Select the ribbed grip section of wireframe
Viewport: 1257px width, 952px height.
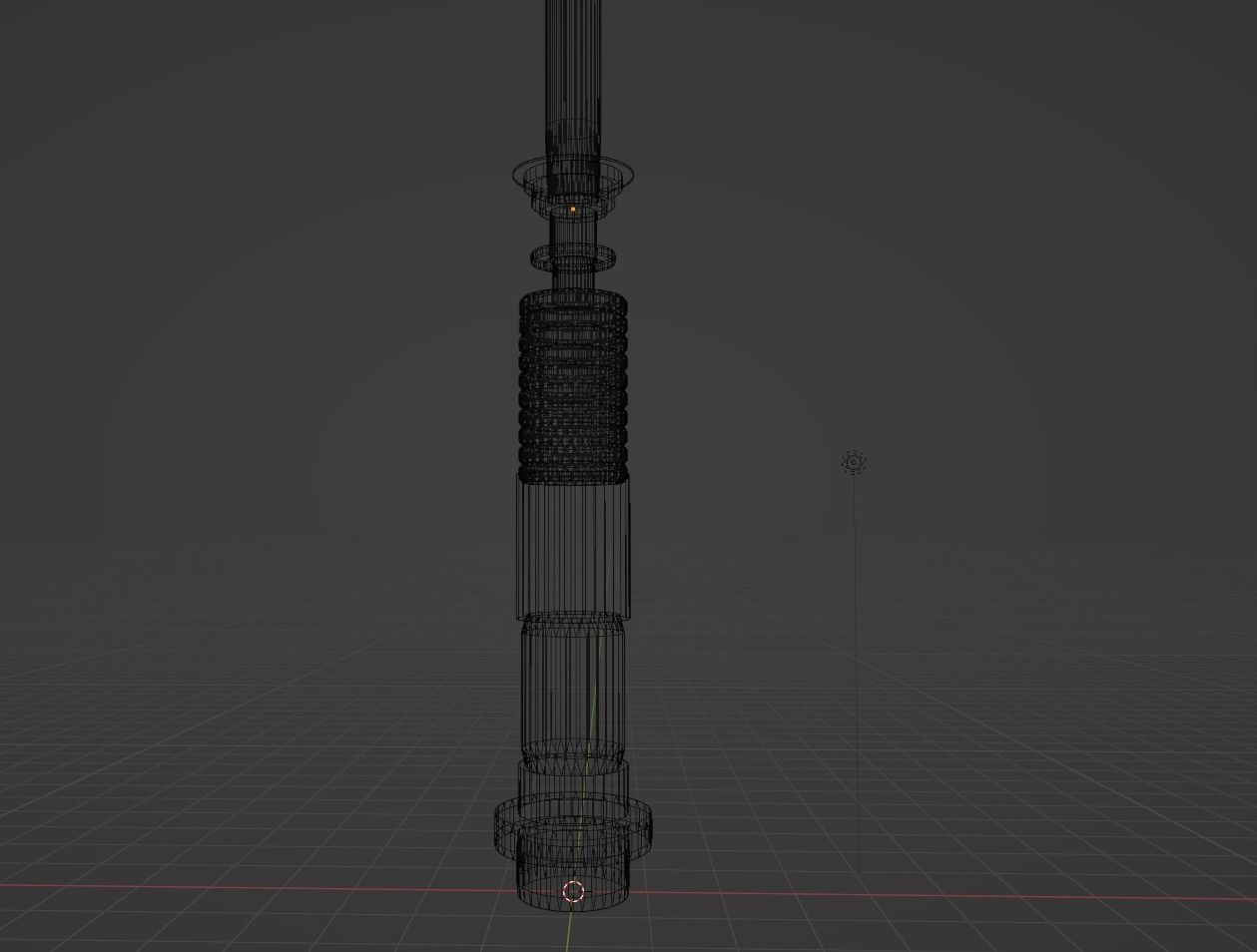pyautogui.click(x=573, y=386)
